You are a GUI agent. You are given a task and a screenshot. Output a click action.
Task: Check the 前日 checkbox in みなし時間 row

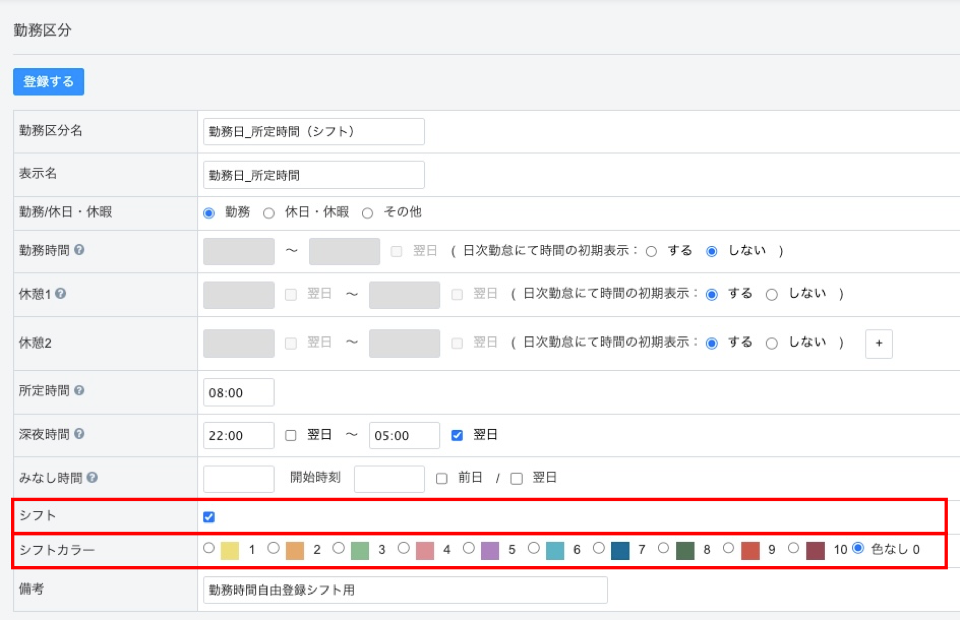(442, 478)
